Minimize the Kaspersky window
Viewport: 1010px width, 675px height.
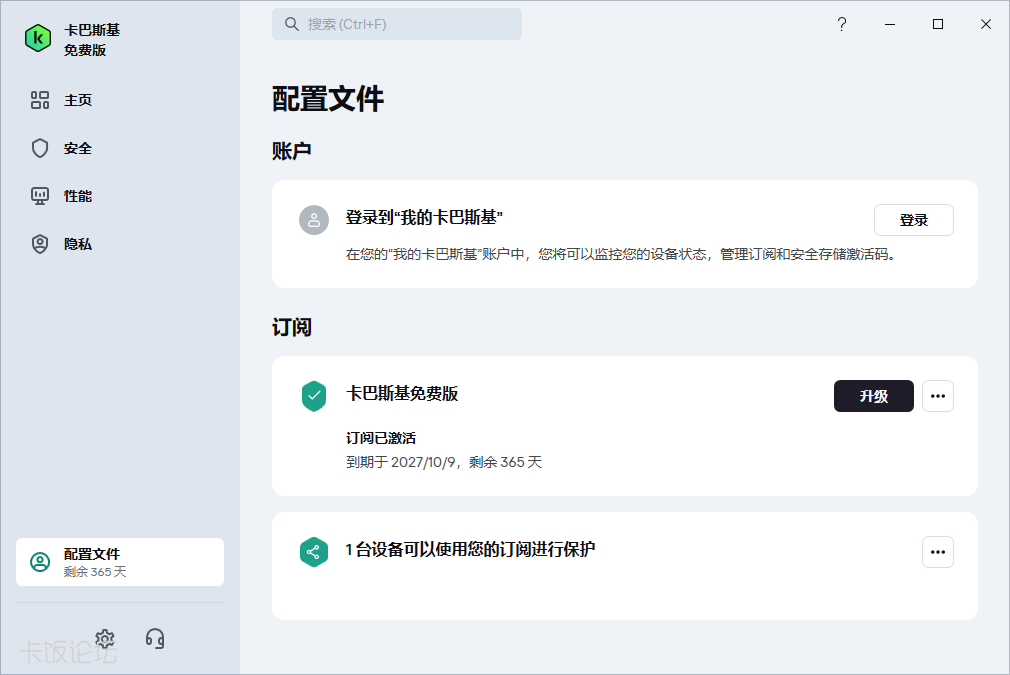click(890, 24)
